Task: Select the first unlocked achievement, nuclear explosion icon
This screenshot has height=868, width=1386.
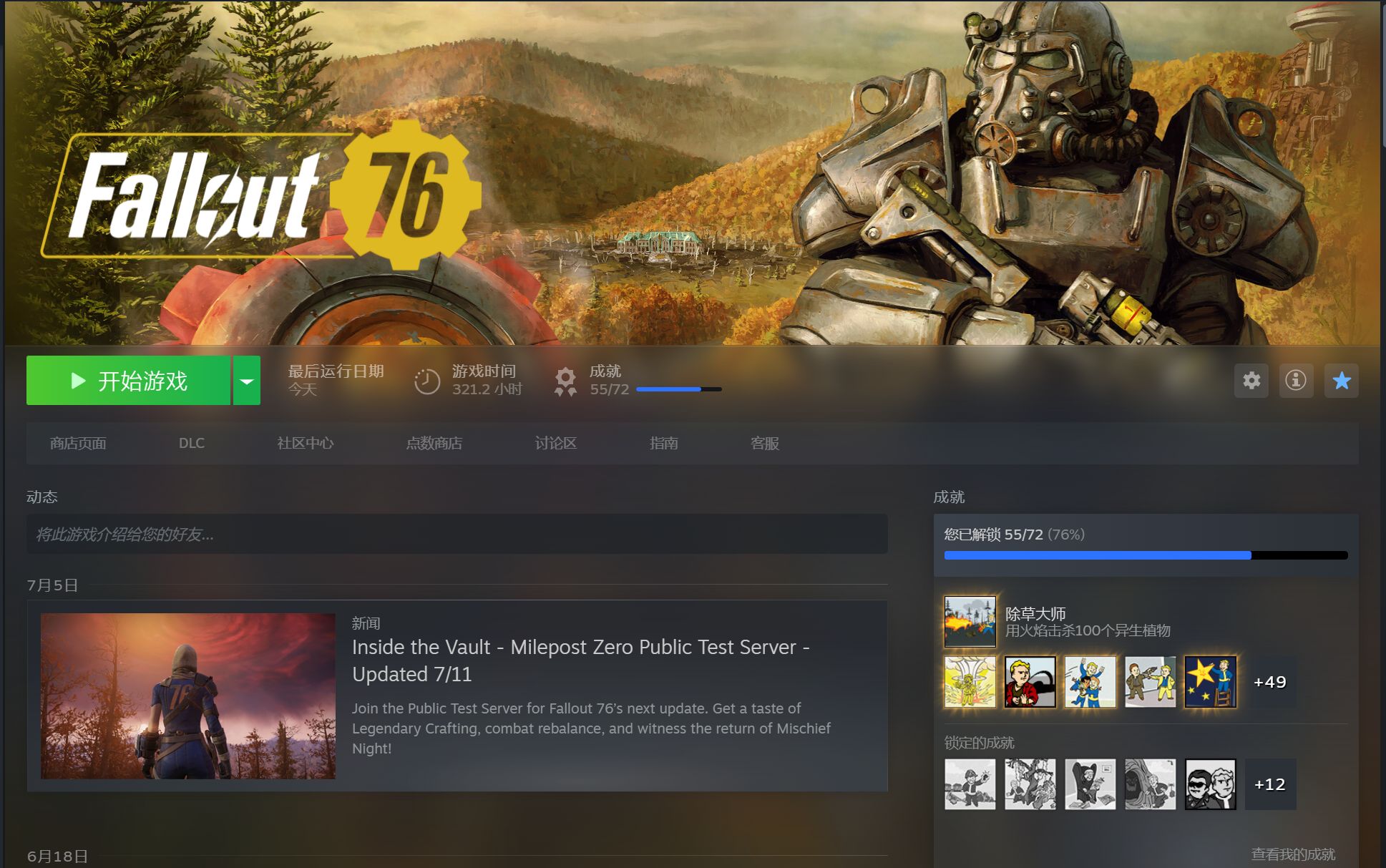Action: point(970,682)
